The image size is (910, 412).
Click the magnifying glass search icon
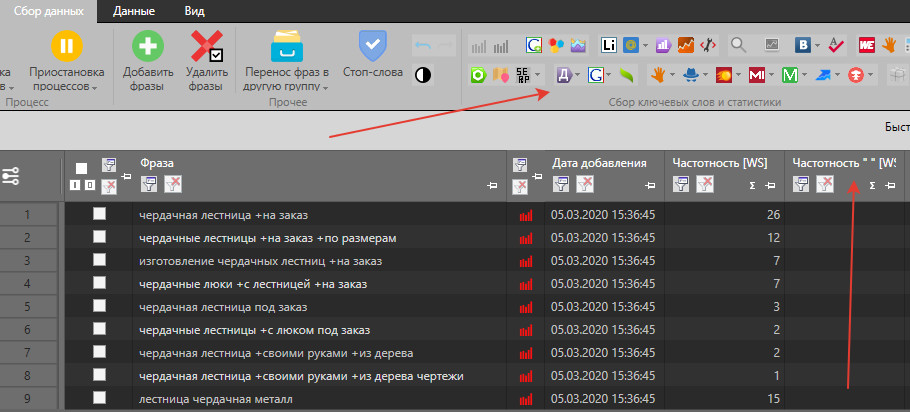(738, 45)
